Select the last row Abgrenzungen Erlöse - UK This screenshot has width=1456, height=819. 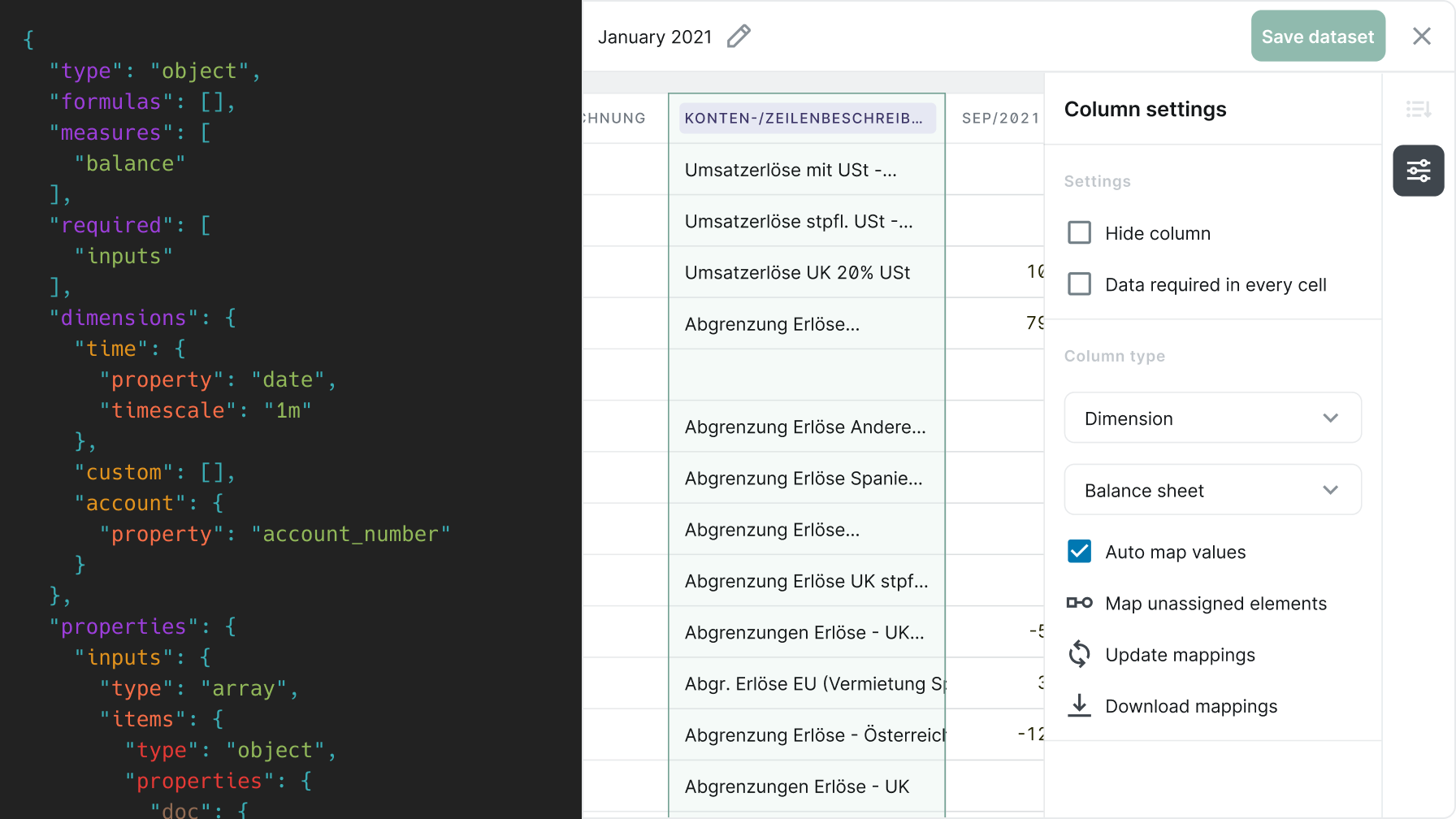tap(807, 786)
